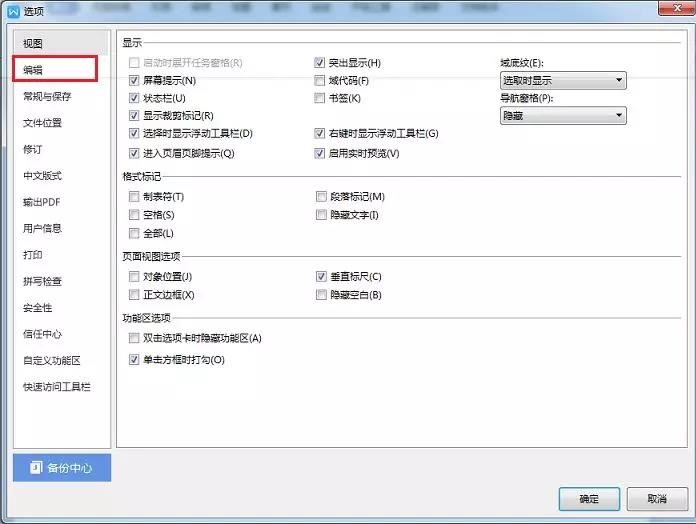This screenshot has width=696, height=524.
Task: Open the 域底纹 dropdown
Action: (563, 80)
